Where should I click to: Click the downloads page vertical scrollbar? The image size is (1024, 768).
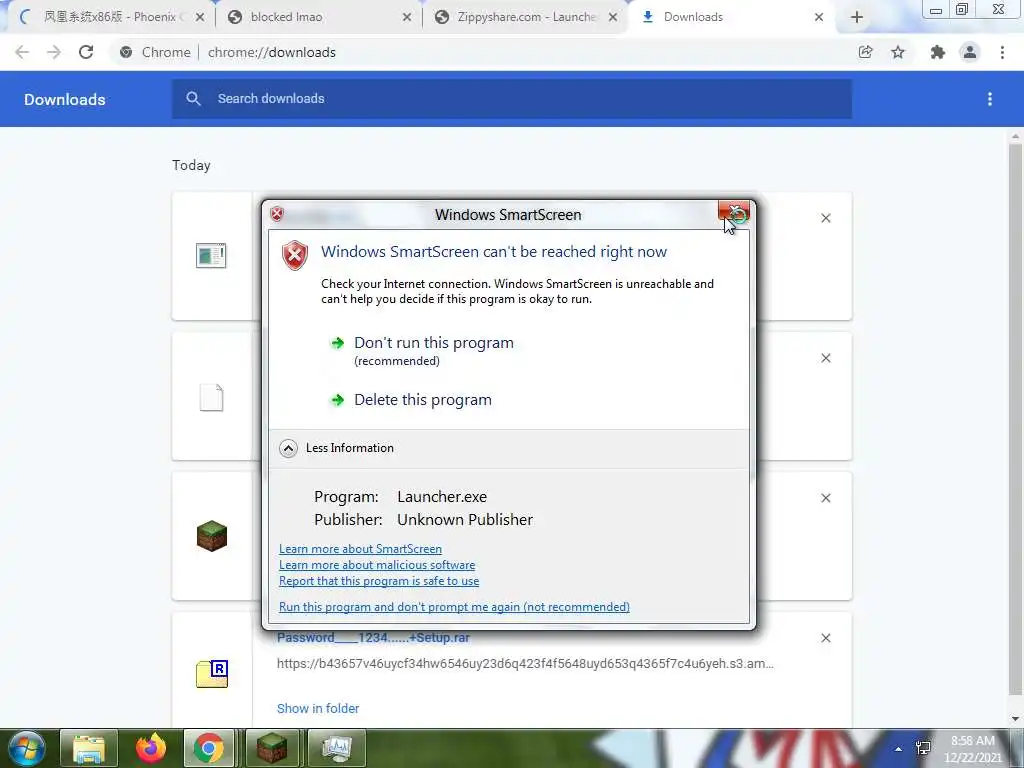(x=1016, y=418)
